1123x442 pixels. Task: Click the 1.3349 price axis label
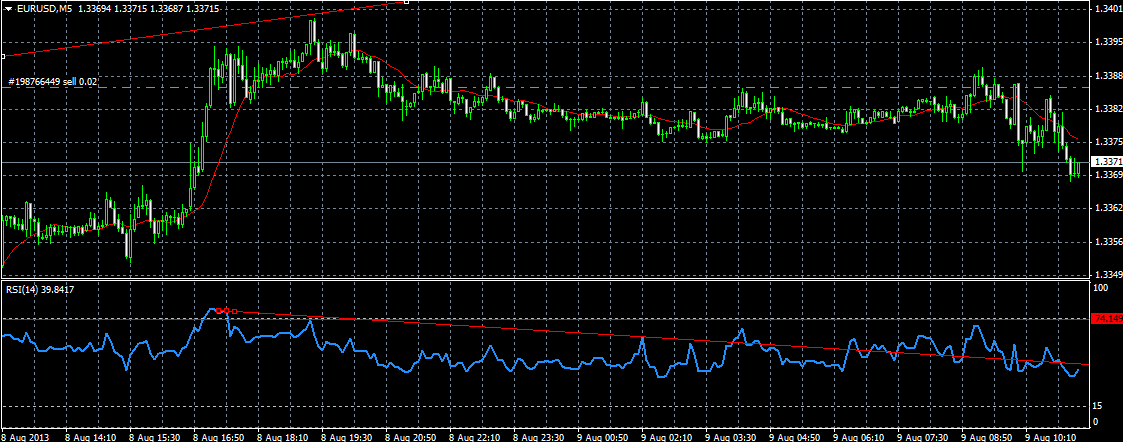coord(1107,274)
